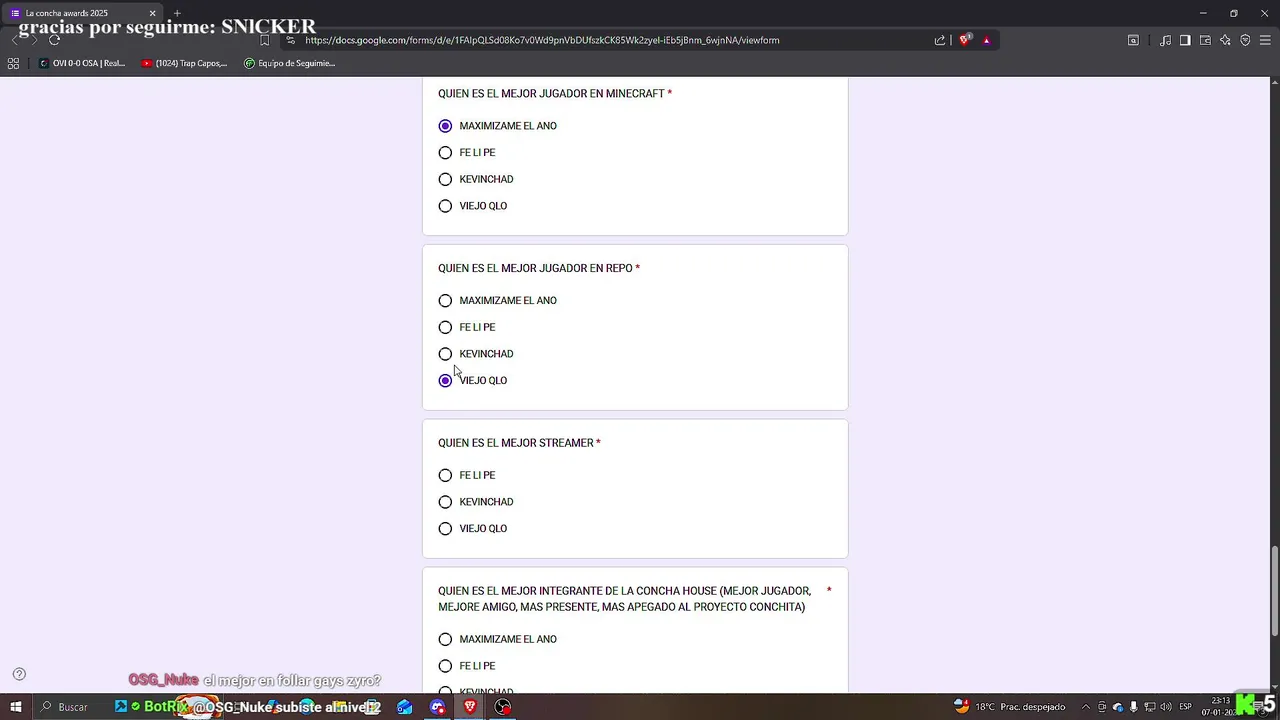Screen dimensions: 1280x720
Task: Open the media playlist music note icon
Action: (x=1165, y=40)
